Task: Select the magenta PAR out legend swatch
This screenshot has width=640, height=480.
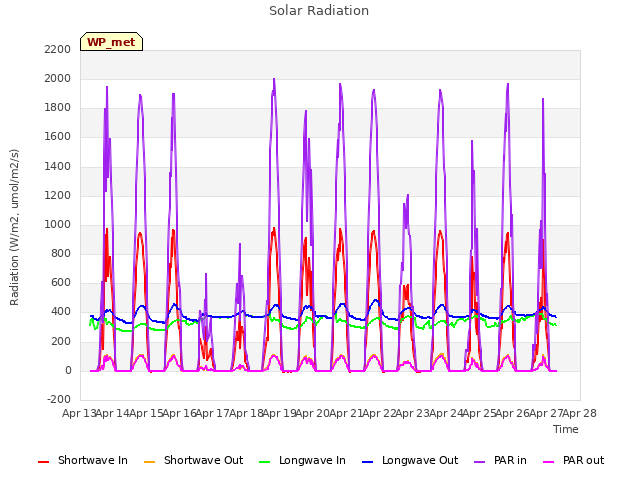Action: [x=549, y=462]
